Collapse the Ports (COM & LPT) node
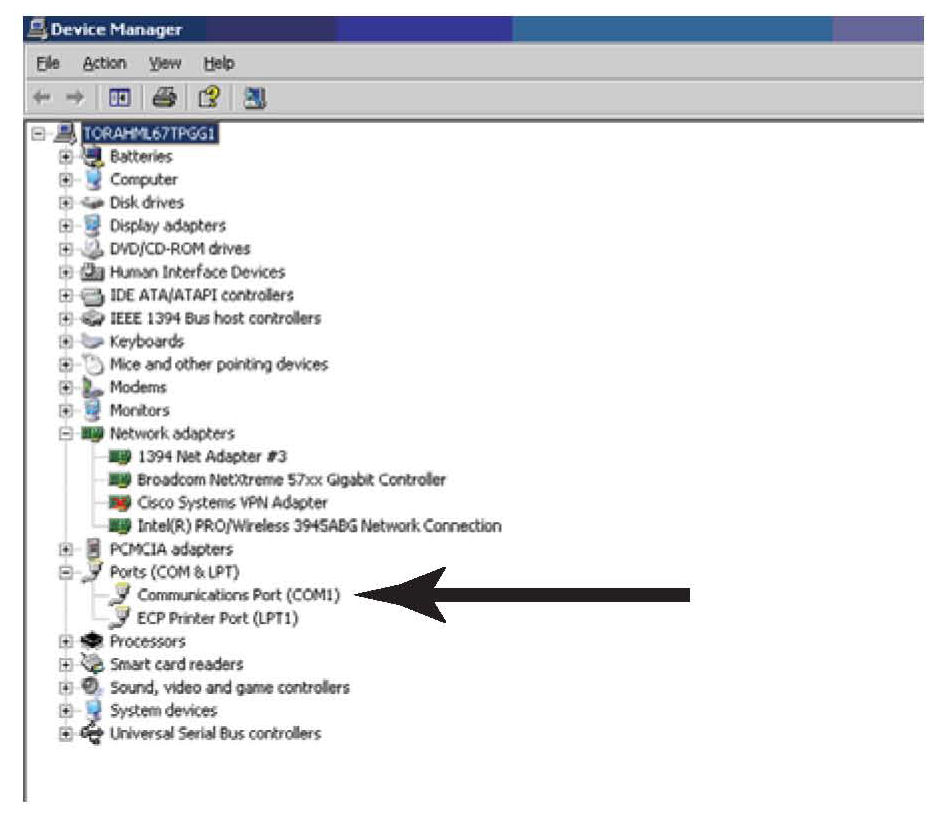Screen dimensions: 934x814 click(66, 573)
